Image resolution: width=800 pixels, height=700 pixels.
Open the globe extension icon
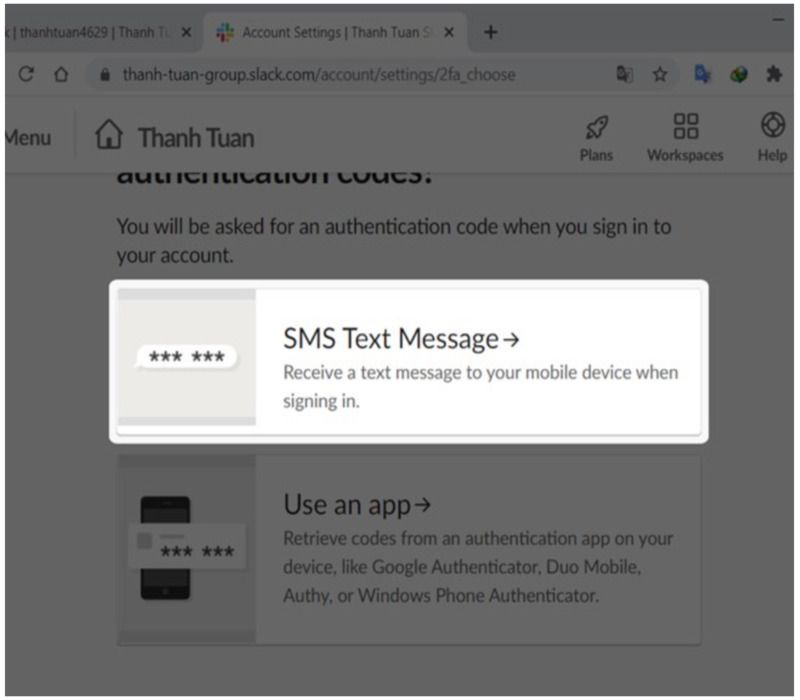(739, 74)
